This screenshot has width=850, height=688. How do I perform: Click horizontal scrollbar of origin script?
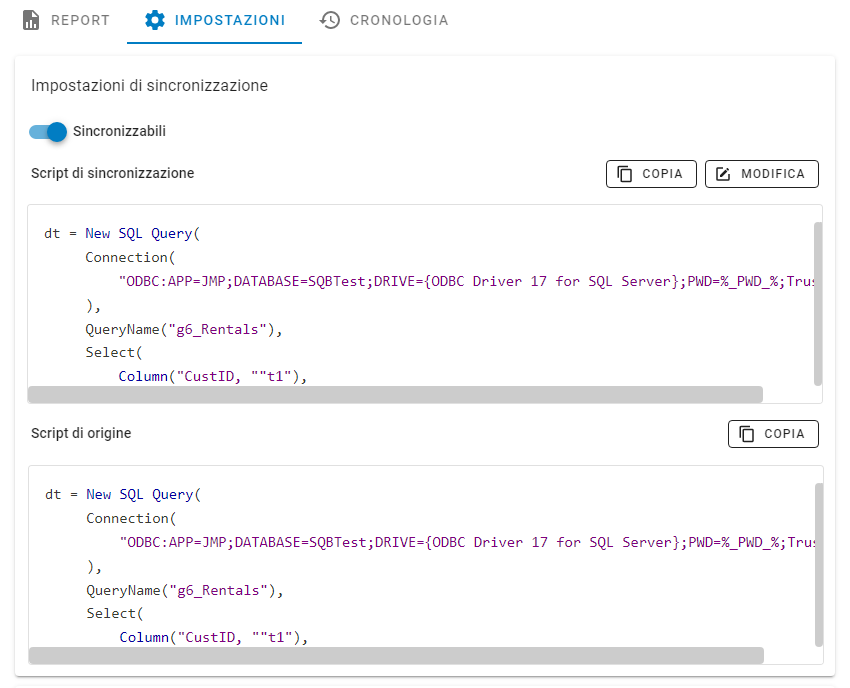click(396, 655)
